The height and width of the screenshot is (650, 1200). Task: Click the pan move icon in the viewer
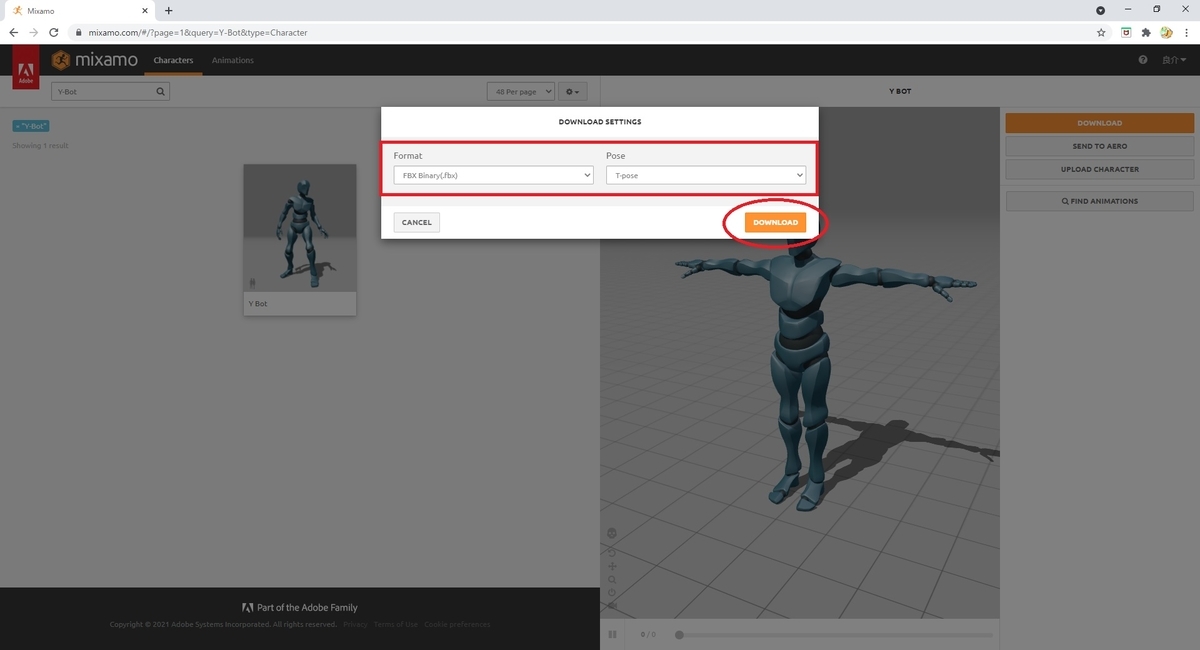pos(612,566)
